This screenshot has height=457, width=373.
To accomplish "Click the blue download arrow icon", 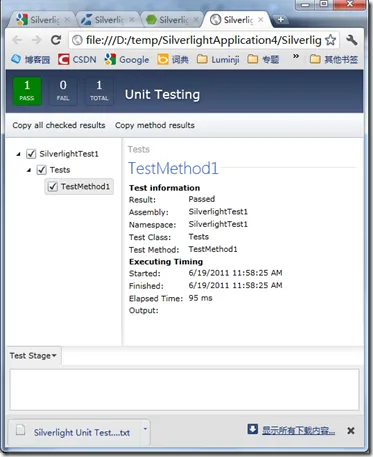I will click(252, 429).
